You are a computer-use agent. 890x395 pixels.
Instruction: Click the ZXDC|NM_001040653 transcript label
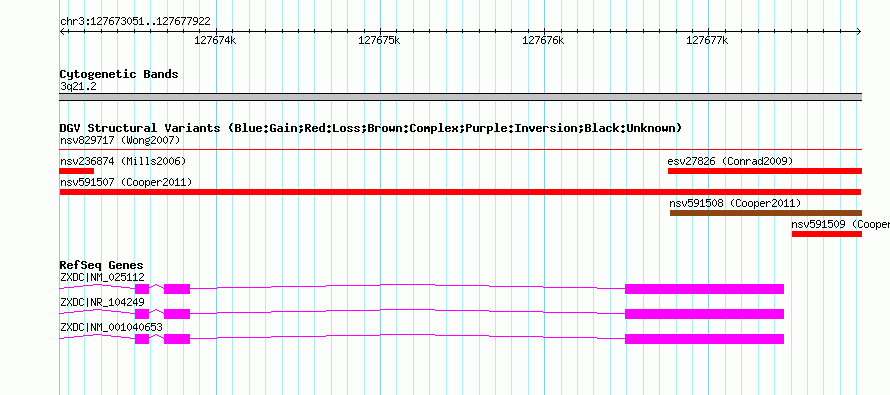click(x=111, y=327)
